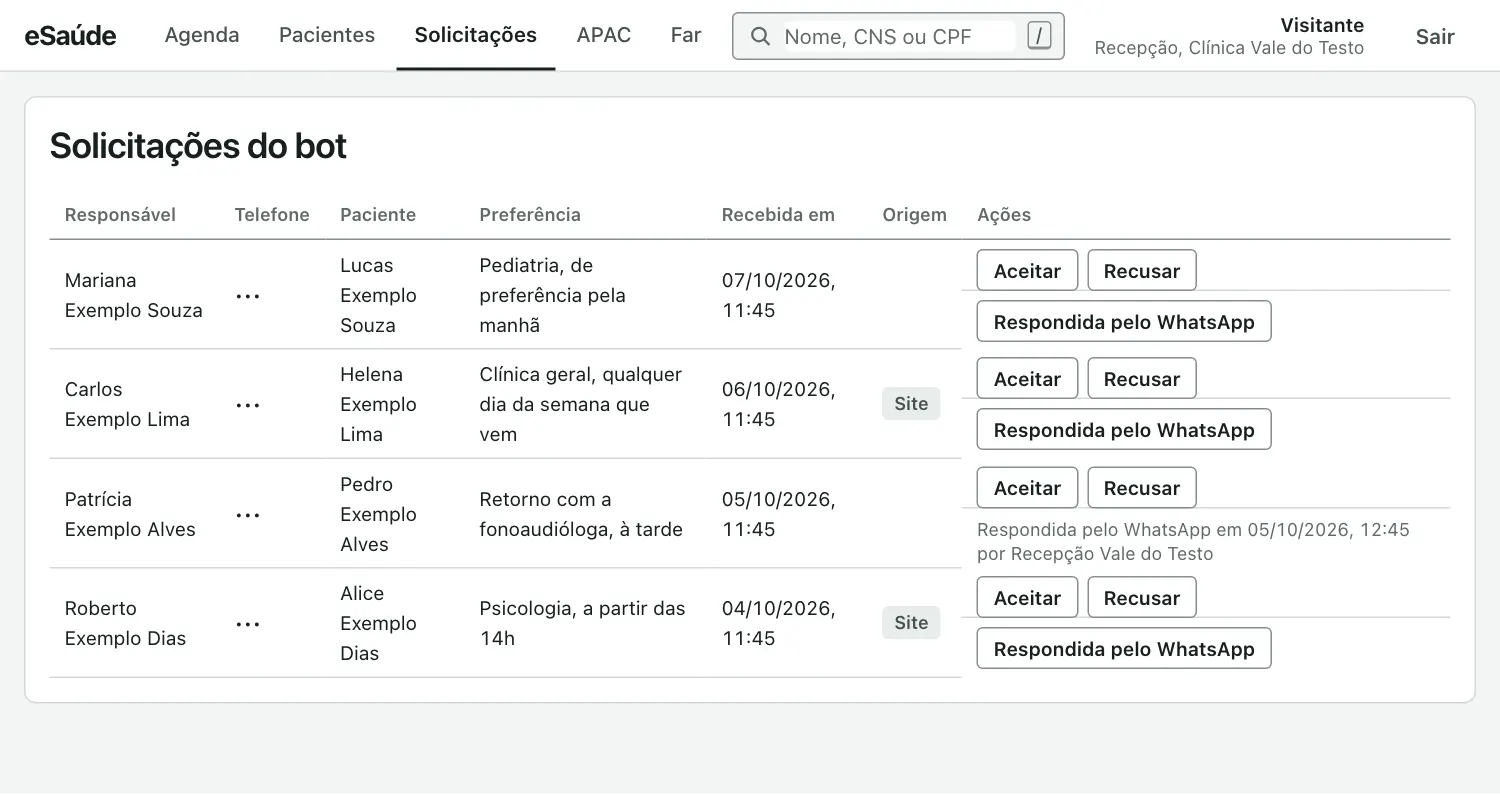1500x794 pixels.
Task: Focus the Nome, CNS ou CPF search field
Action: coord(899,37)
